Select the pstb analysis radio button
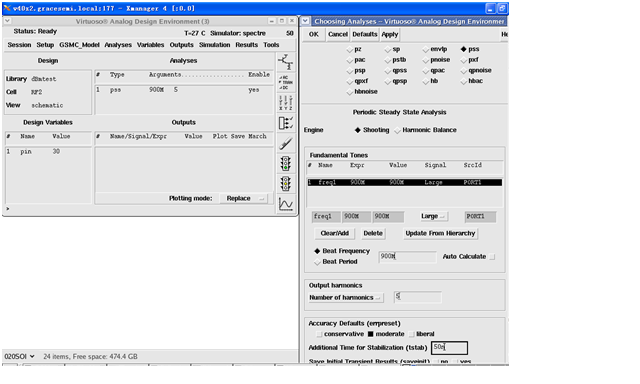The width and height of the screenshot is (640, 384). [388, 60]
